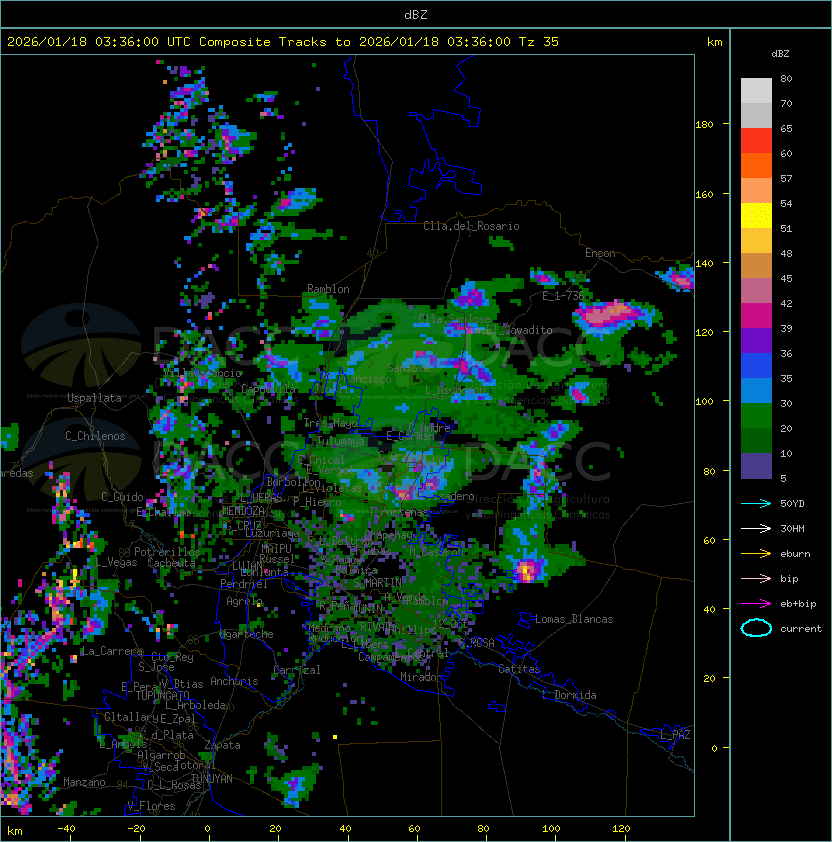This screenshot has width=832, height=842.
Task: Click the strong yellow-core storm cell east of M_Castro
Action: (x=526, y=570)
